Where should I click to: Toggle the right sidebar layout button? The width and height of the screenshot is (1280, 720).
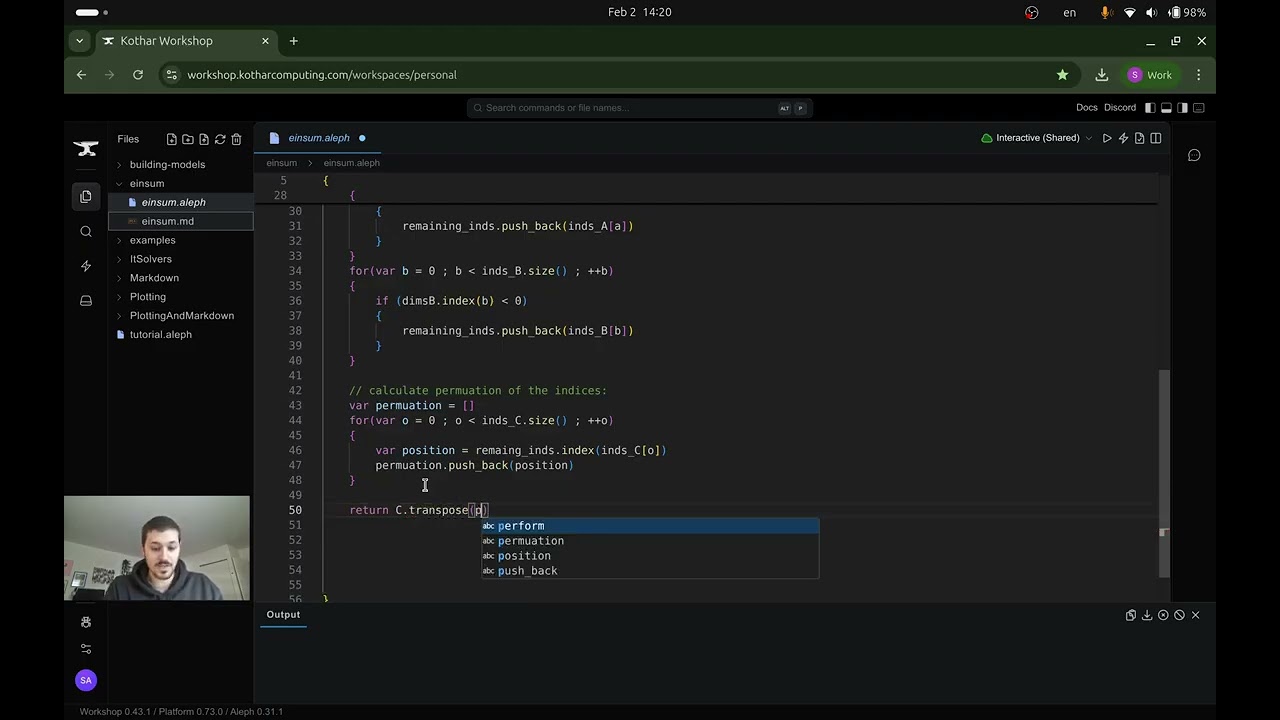click(1182, 108)
